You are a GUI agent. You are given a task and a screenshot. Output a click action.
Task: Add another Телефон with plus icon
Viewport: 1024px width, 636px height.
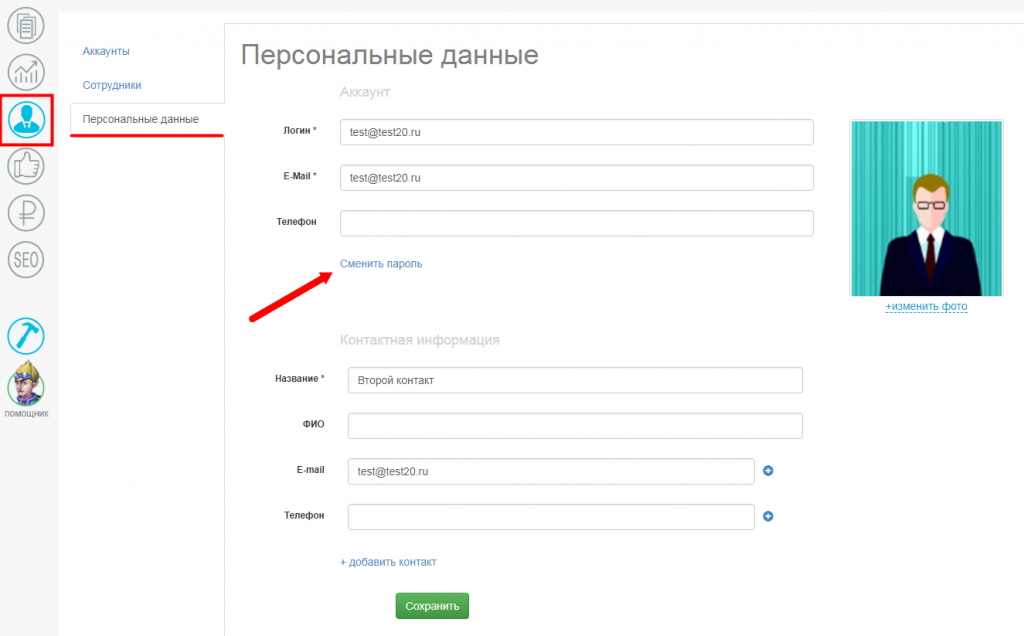pyautogui.click(x=768, y=517)
